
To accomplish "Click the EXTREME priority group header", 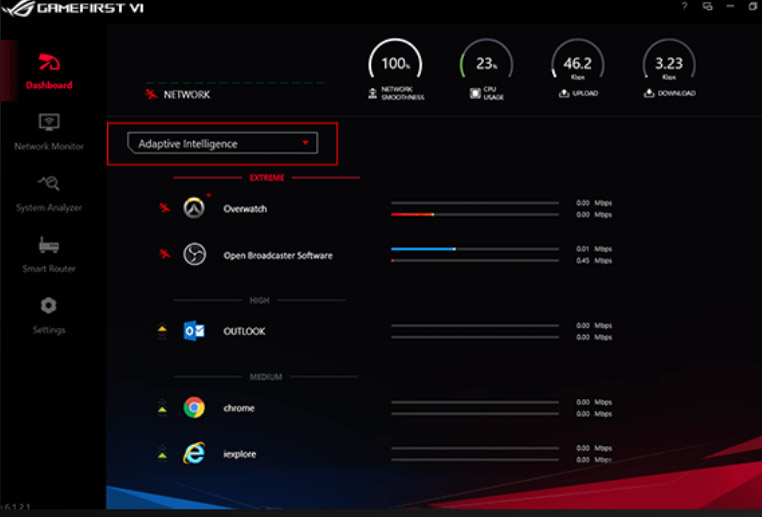I will tap(267, 178).
